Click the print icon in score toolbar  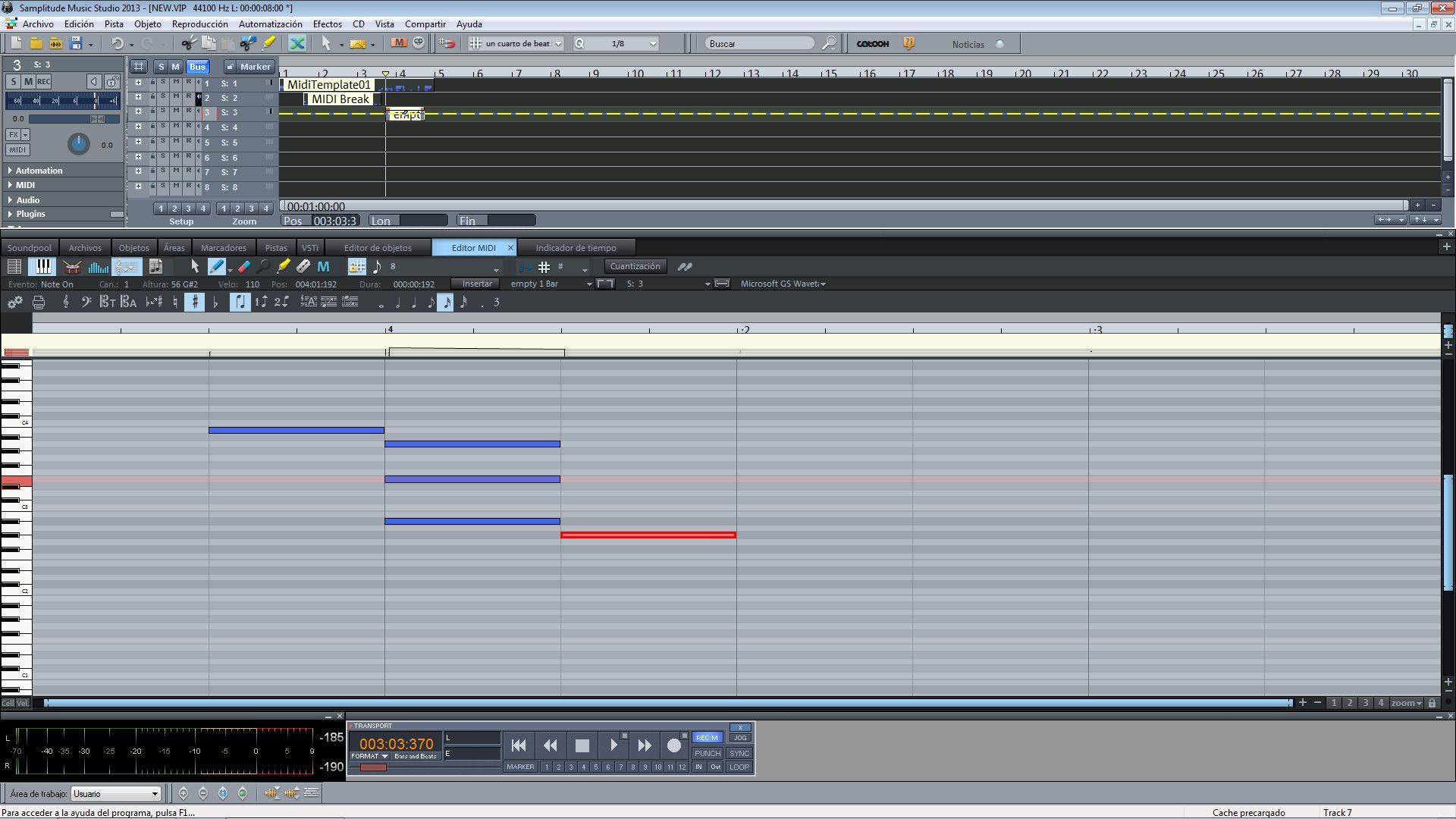pyautogui.click(x=39, y=303)
